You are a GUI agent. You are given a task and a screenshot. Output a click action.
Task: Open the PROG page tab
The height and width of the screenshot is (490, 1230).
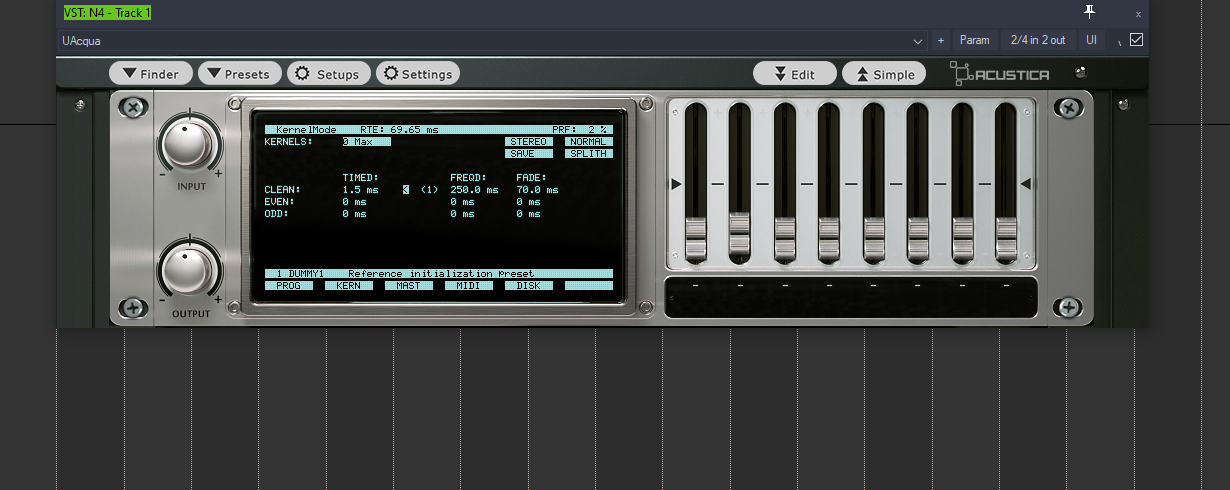tap(289, 286)
